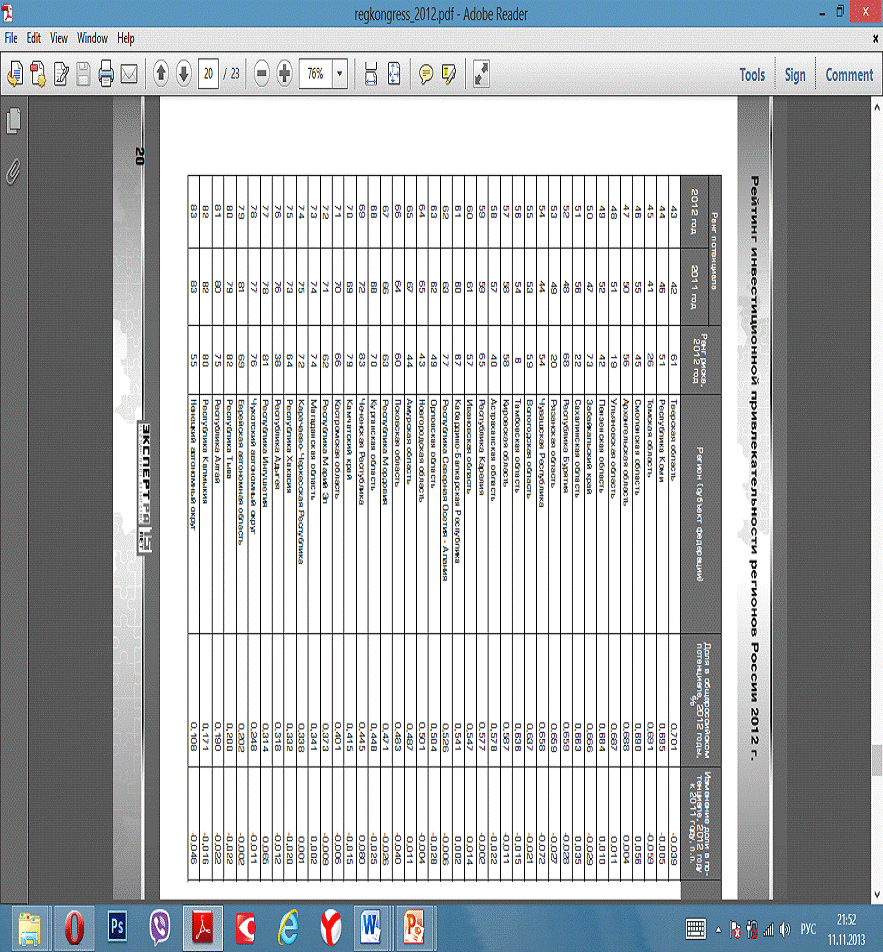Open the Edit menu
Screen dimensions: 883x952
tap(33, 38)
